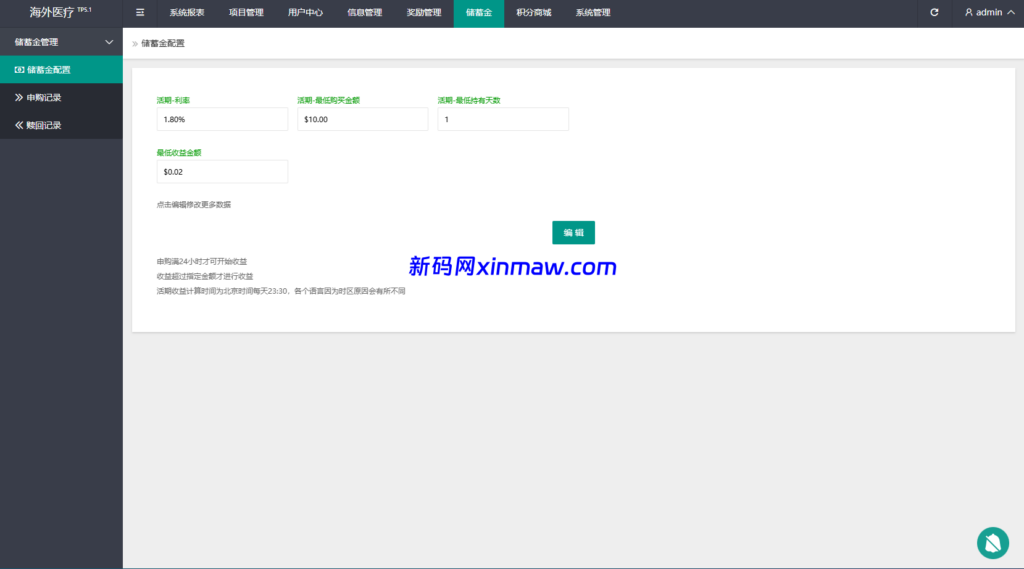
Task: Select 储蓄金配置 sidebar item
Action: click(x=61, y=70)
